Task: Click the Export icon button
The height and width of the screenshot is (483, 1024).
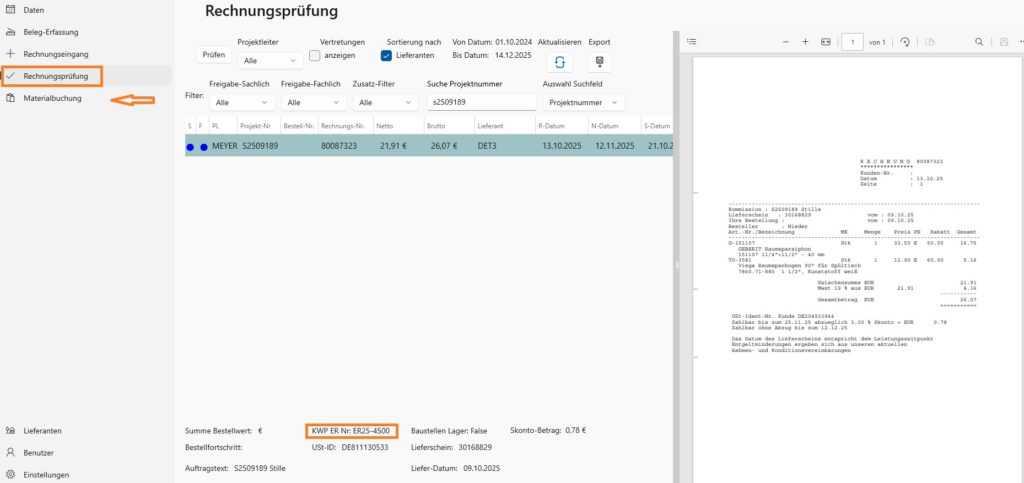Action: coord(599,62)
